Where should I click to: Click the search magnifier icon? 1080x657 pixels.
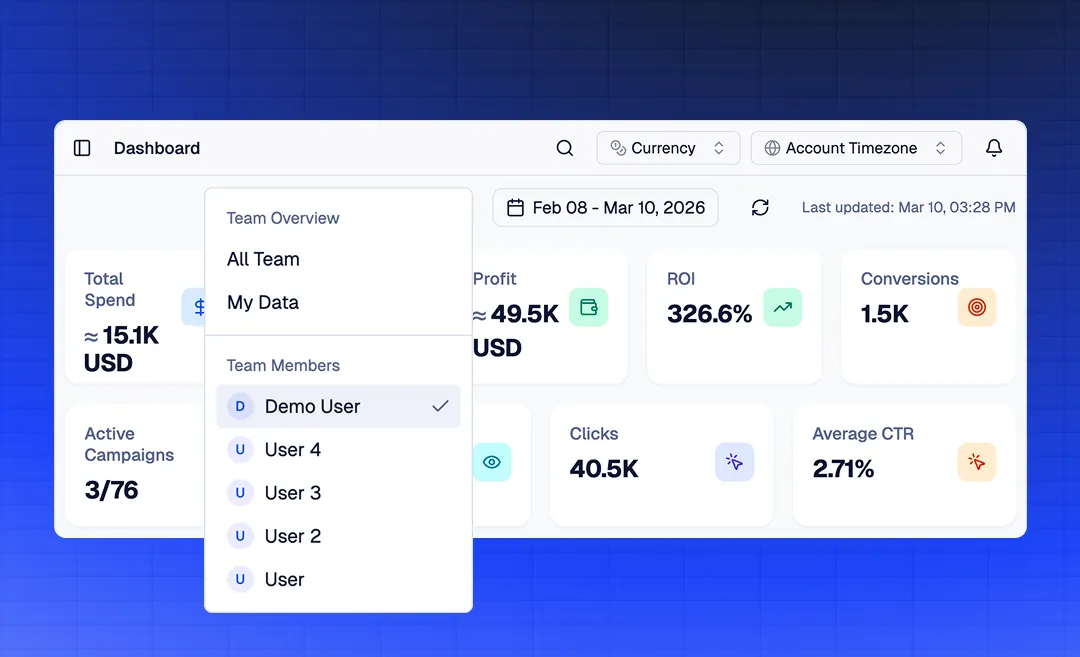coord(565,148)
